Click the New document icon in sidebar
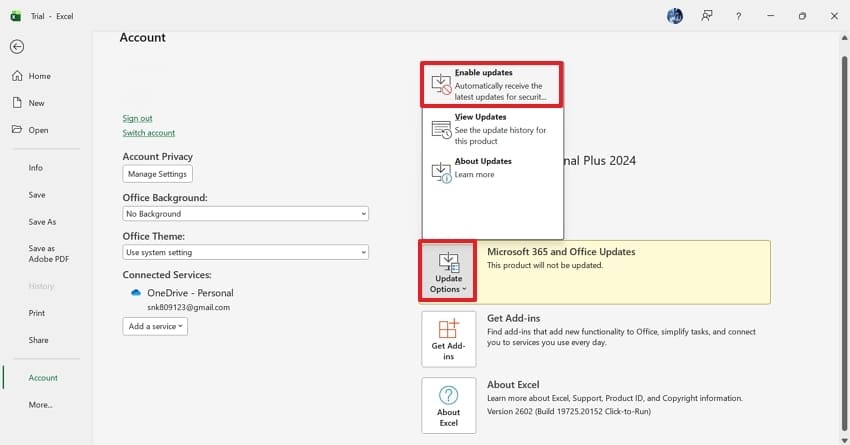This screenshot has height=445, width=850. click(x=17, y=103)
